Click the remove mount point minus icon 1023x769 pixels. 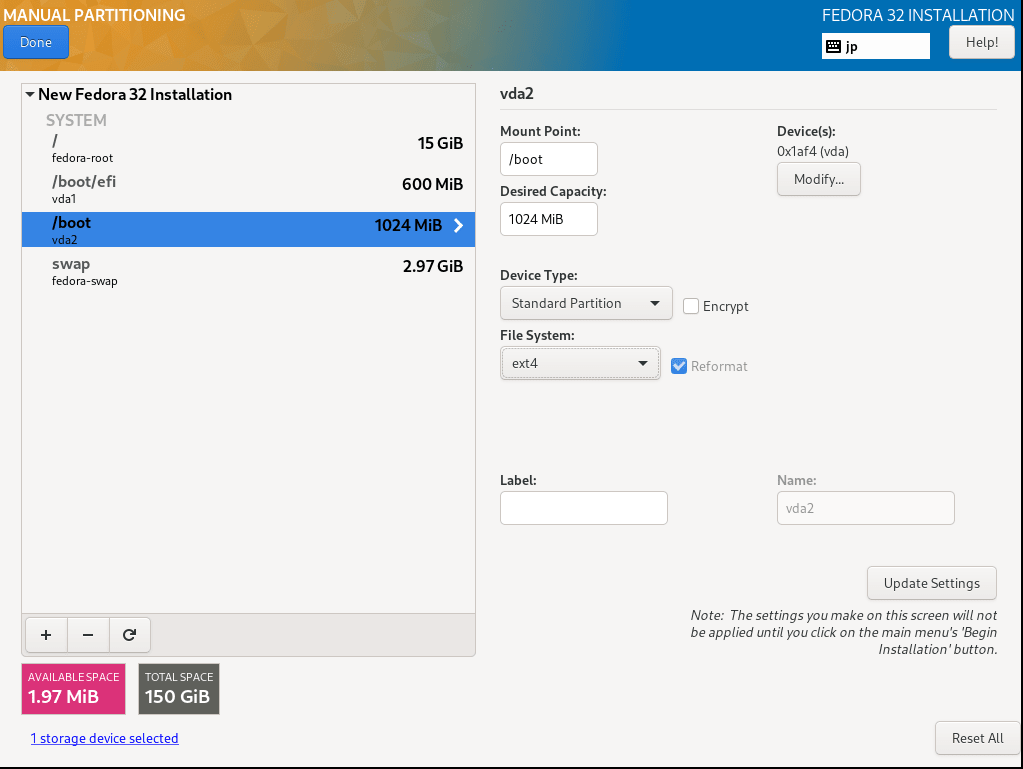coord(88,635)
